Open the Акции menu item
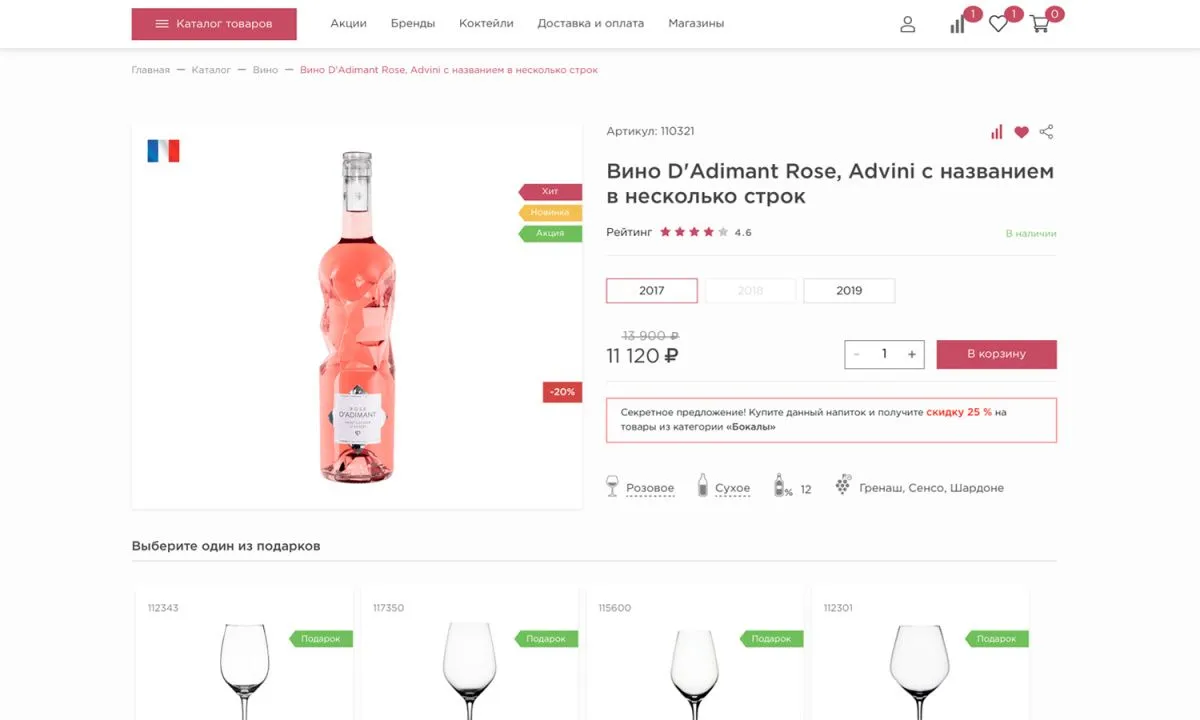Screen dimensions: 1200x720 click(348, 23)
